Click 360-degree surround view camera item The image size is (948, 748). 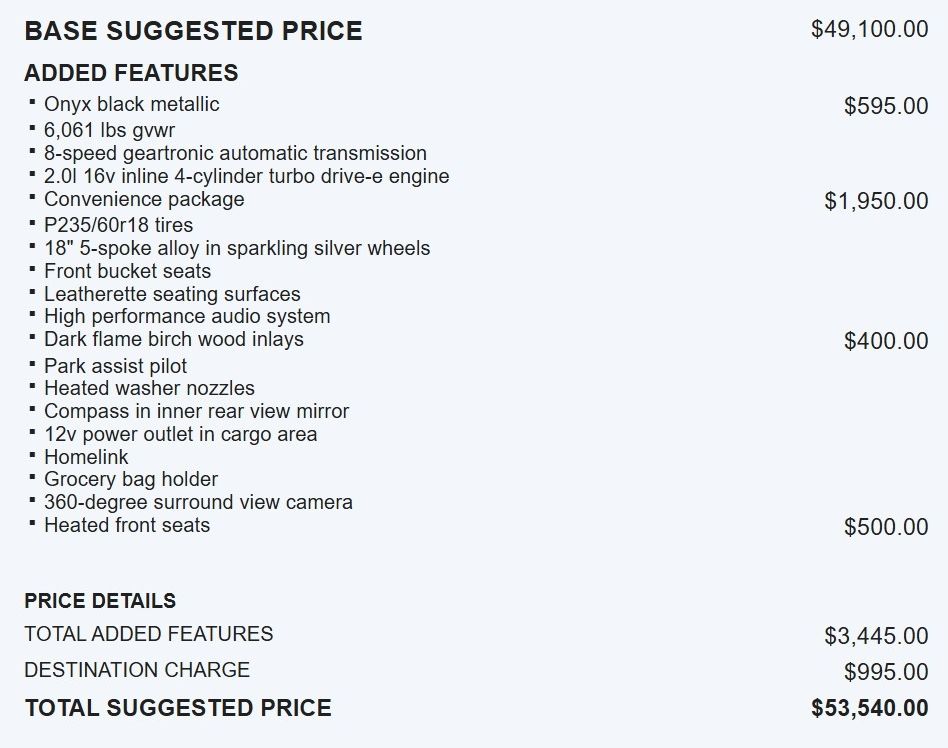(x=198, y=502)
